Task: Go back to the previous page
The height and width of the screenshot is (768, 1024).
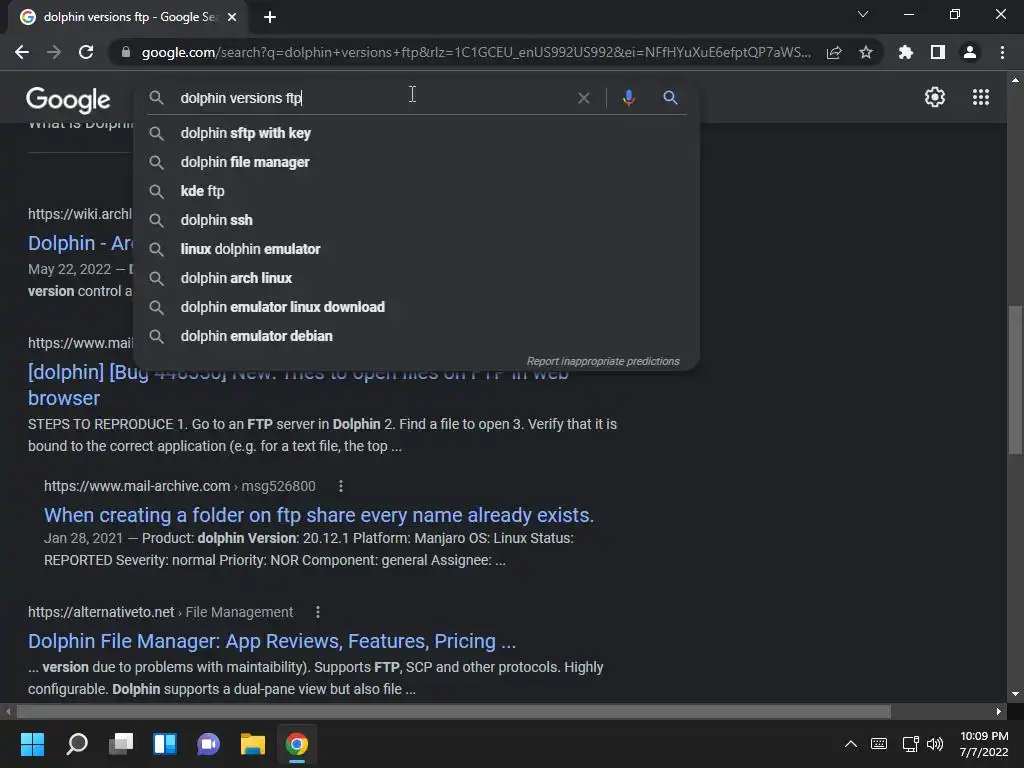Action: [22, 52]
